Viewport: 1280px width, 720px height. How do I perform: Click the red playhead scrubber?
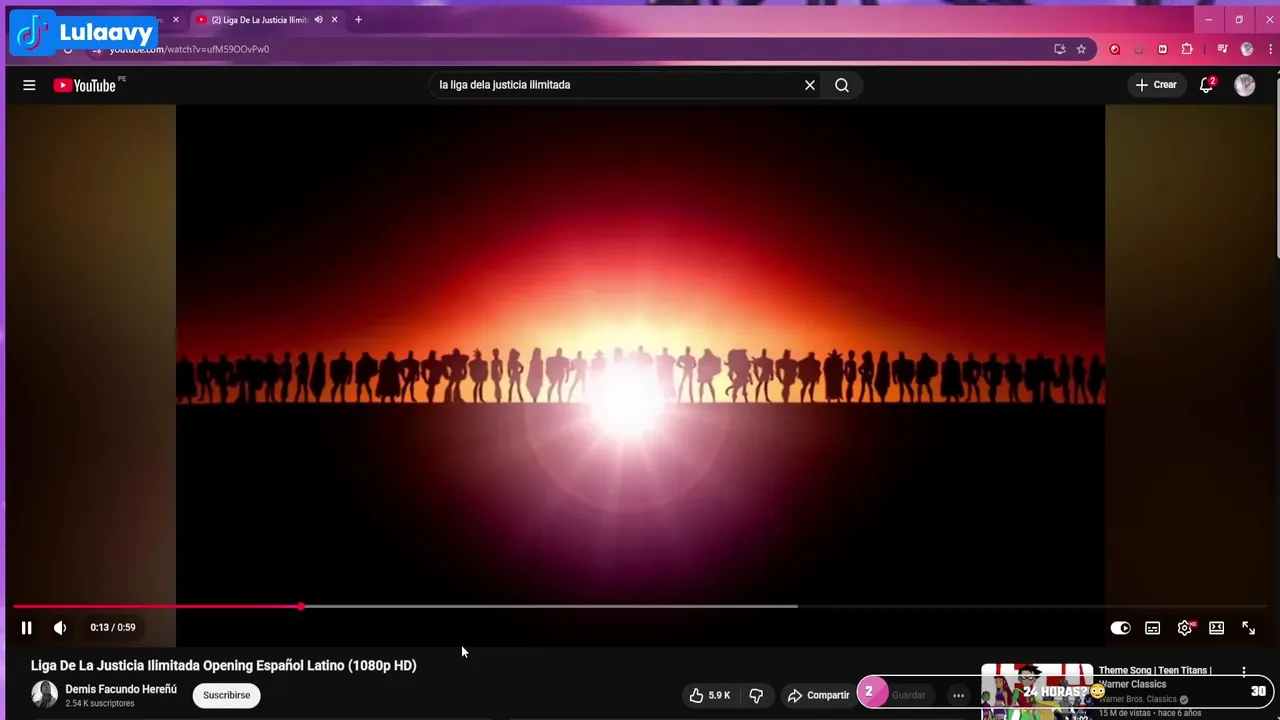click(x=301, y=606)
